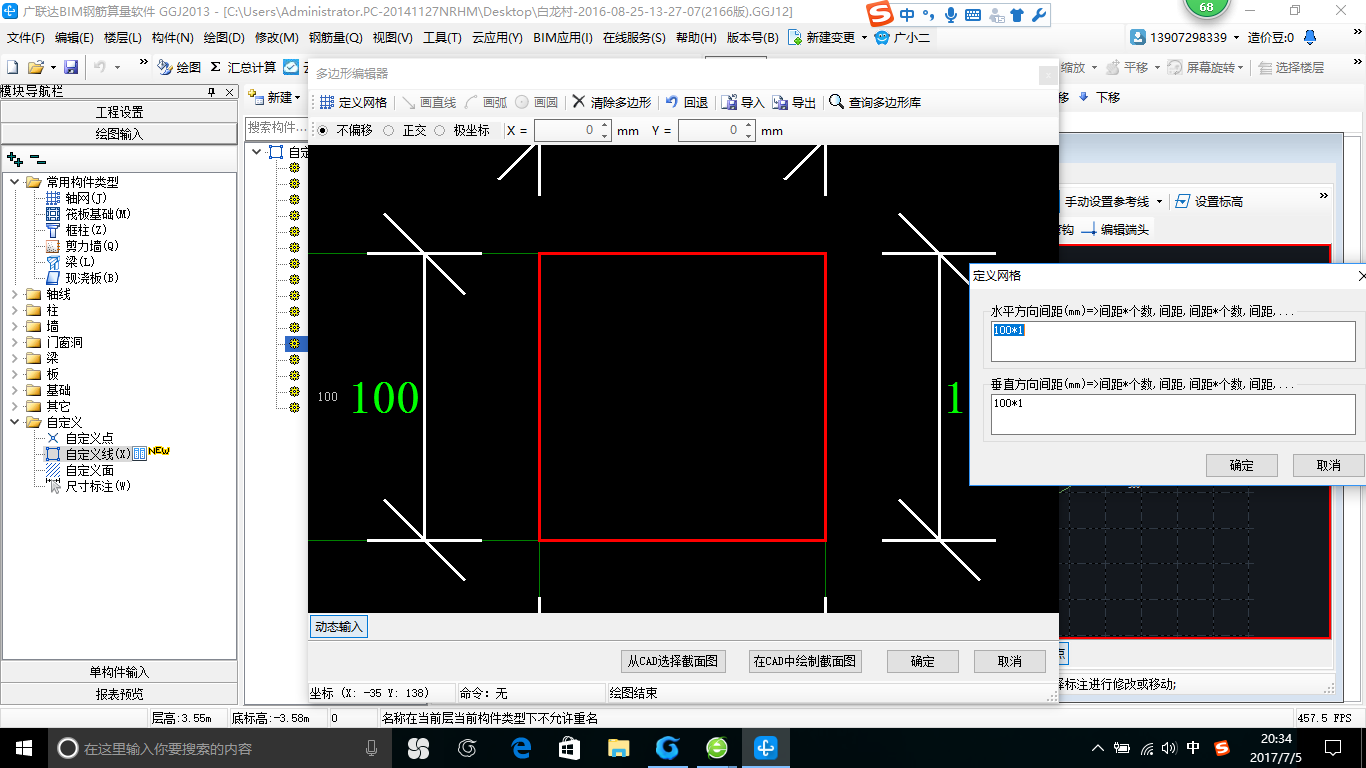Select the 极坐标 radio button

click(439, 130)
